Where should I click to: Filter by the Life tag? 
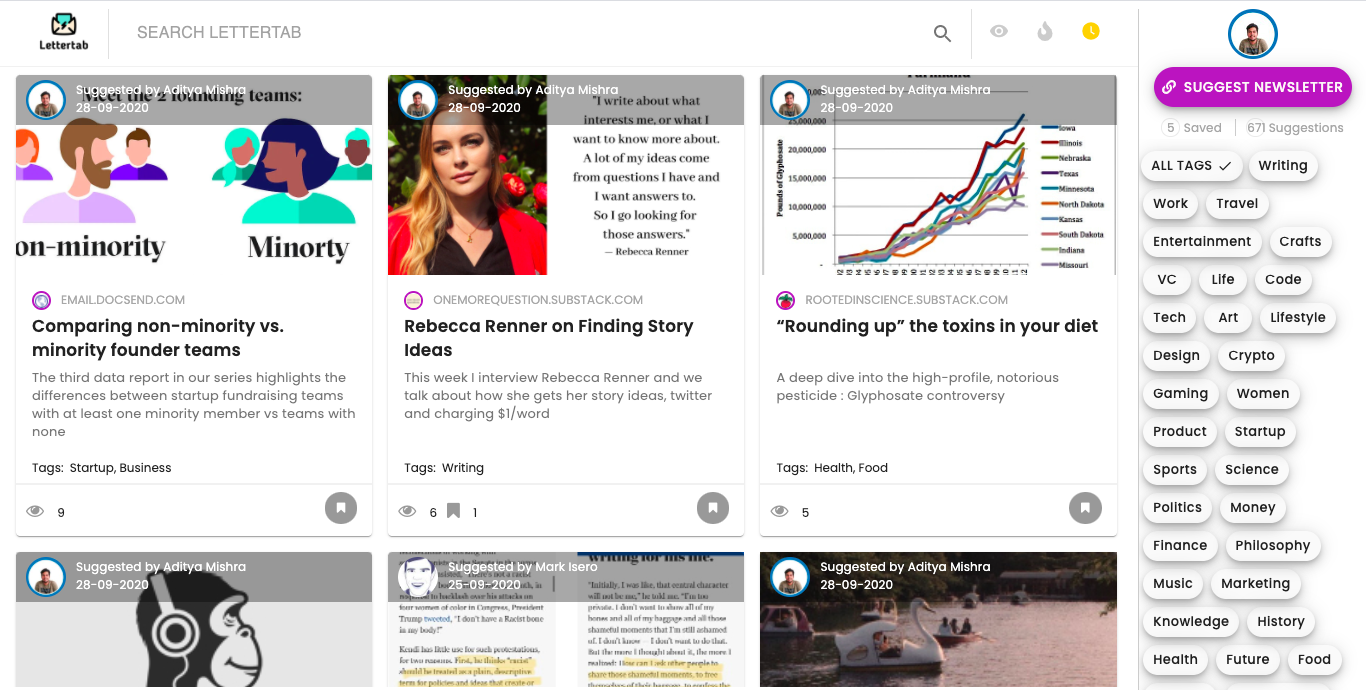click(x=1223, y=280)
